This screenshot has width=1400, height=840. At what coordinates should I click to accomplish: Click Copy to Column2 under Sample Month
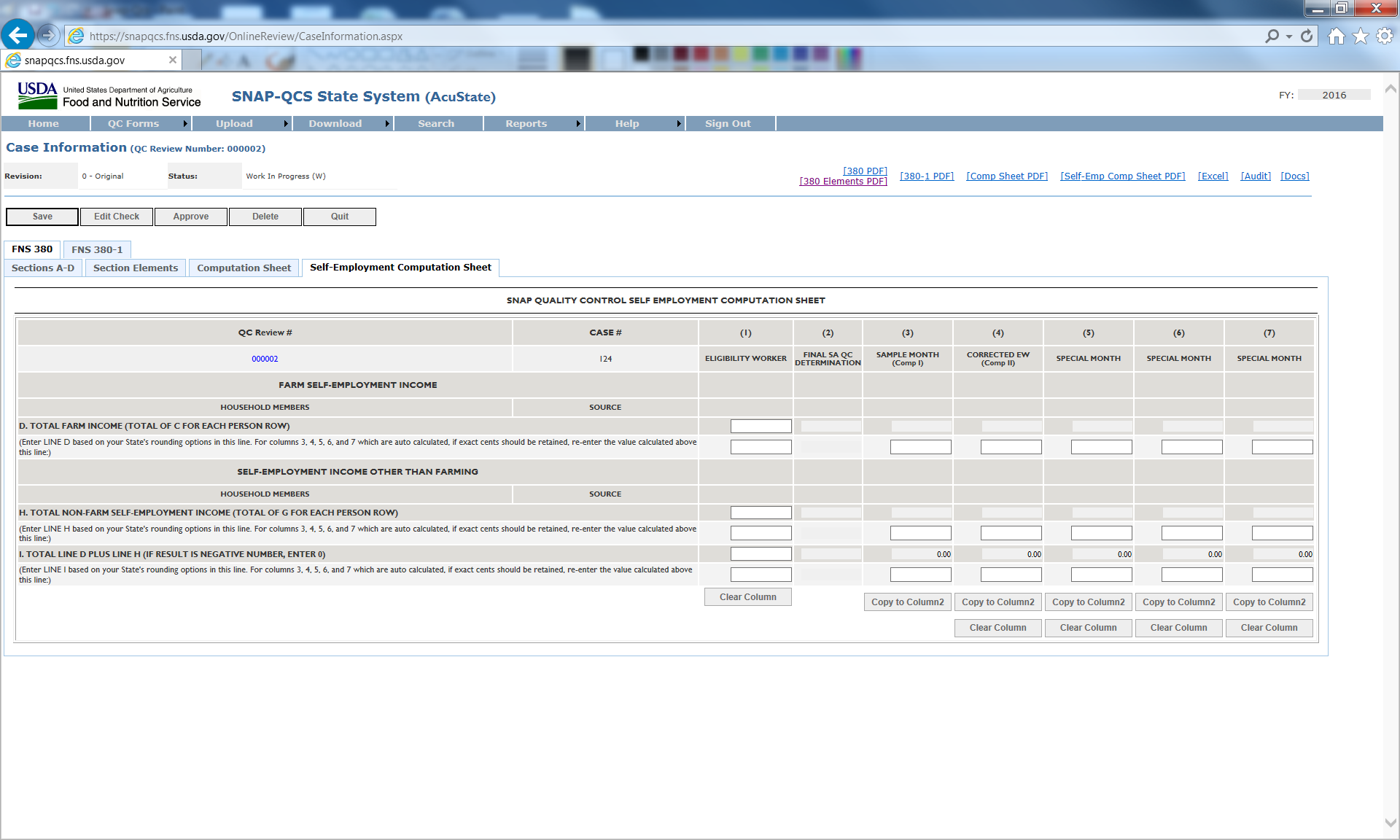(907, 602)
